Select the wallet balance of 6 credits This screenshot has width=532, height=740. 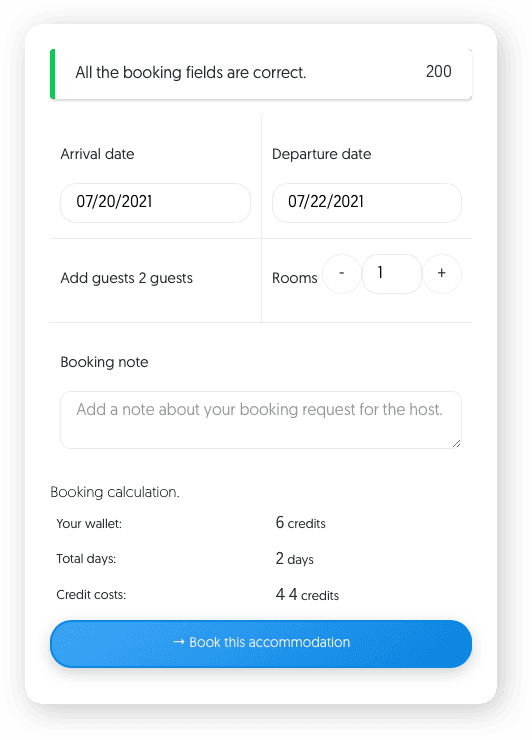pyautogui.click(x=301, y=522)
